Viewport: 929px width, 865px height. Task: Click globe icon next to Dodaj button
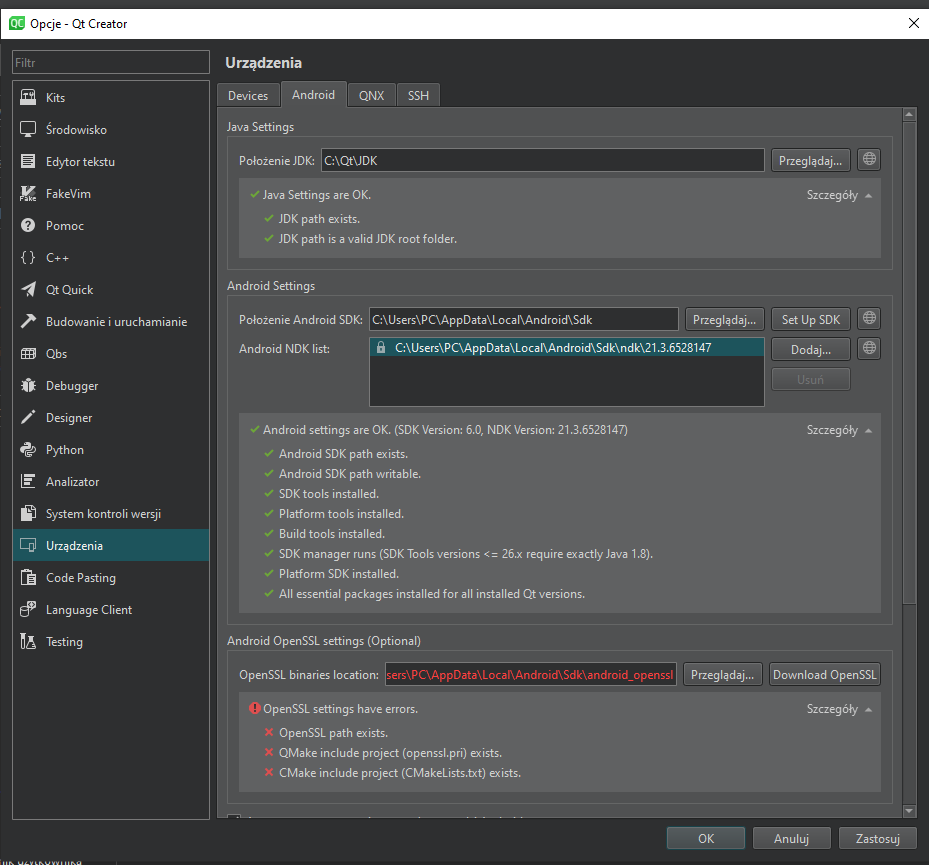pyautogui.click(x=869, y=348)
